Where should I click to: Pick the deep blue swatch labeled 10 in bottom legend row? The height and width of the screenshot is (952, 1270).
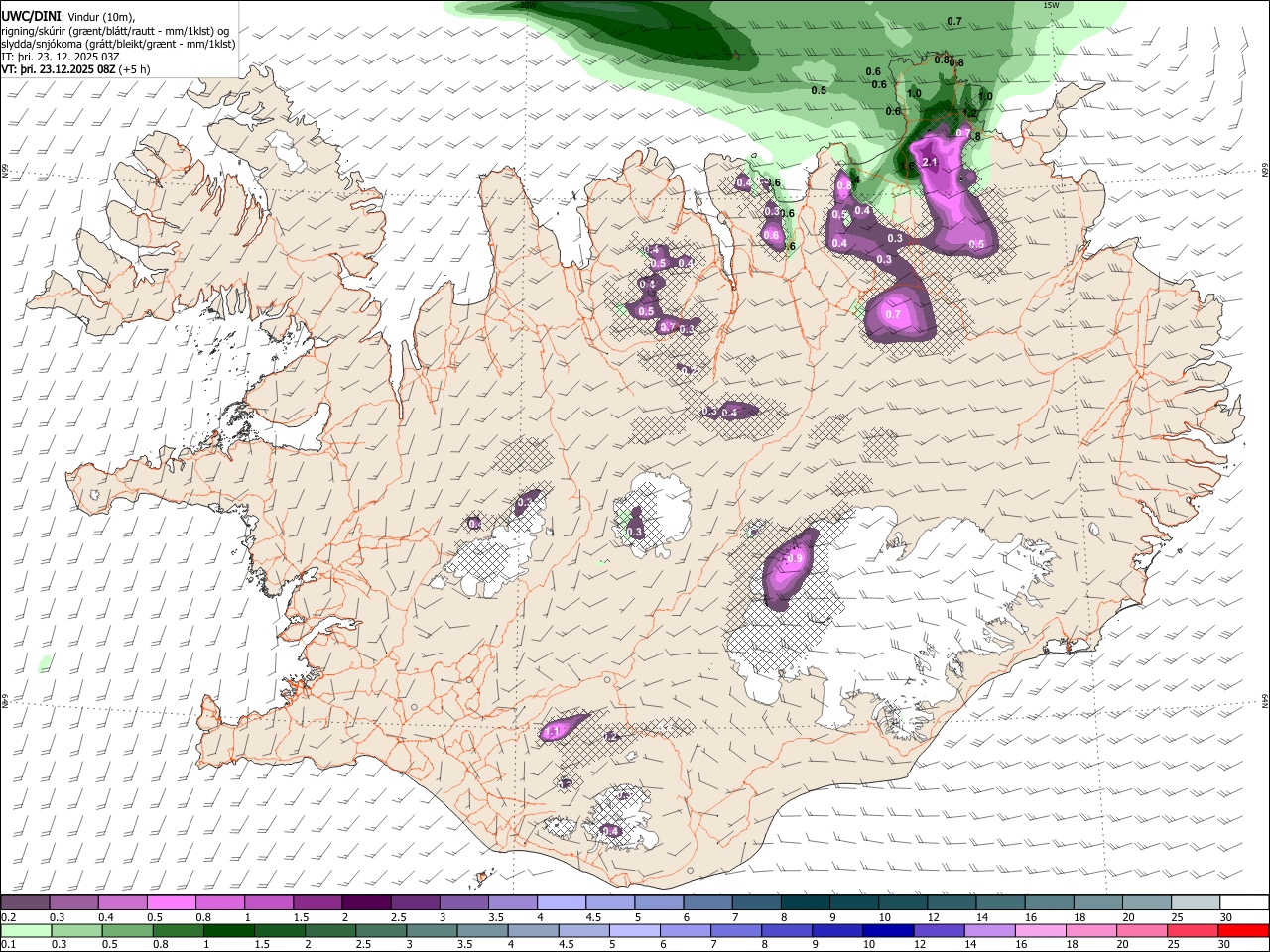(x=889, y=931)
